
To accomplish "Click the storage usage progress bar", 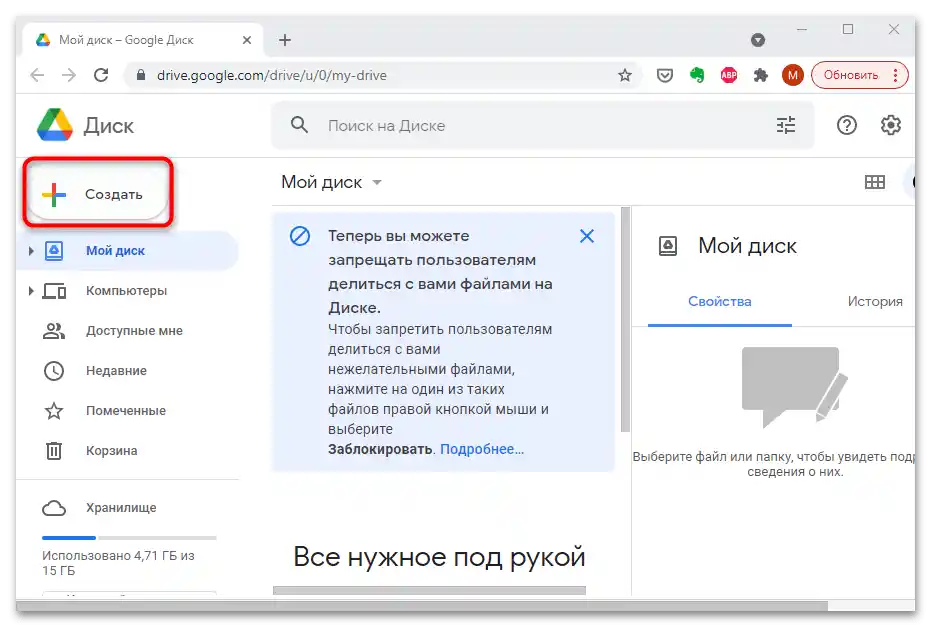I will coord(129,538).
